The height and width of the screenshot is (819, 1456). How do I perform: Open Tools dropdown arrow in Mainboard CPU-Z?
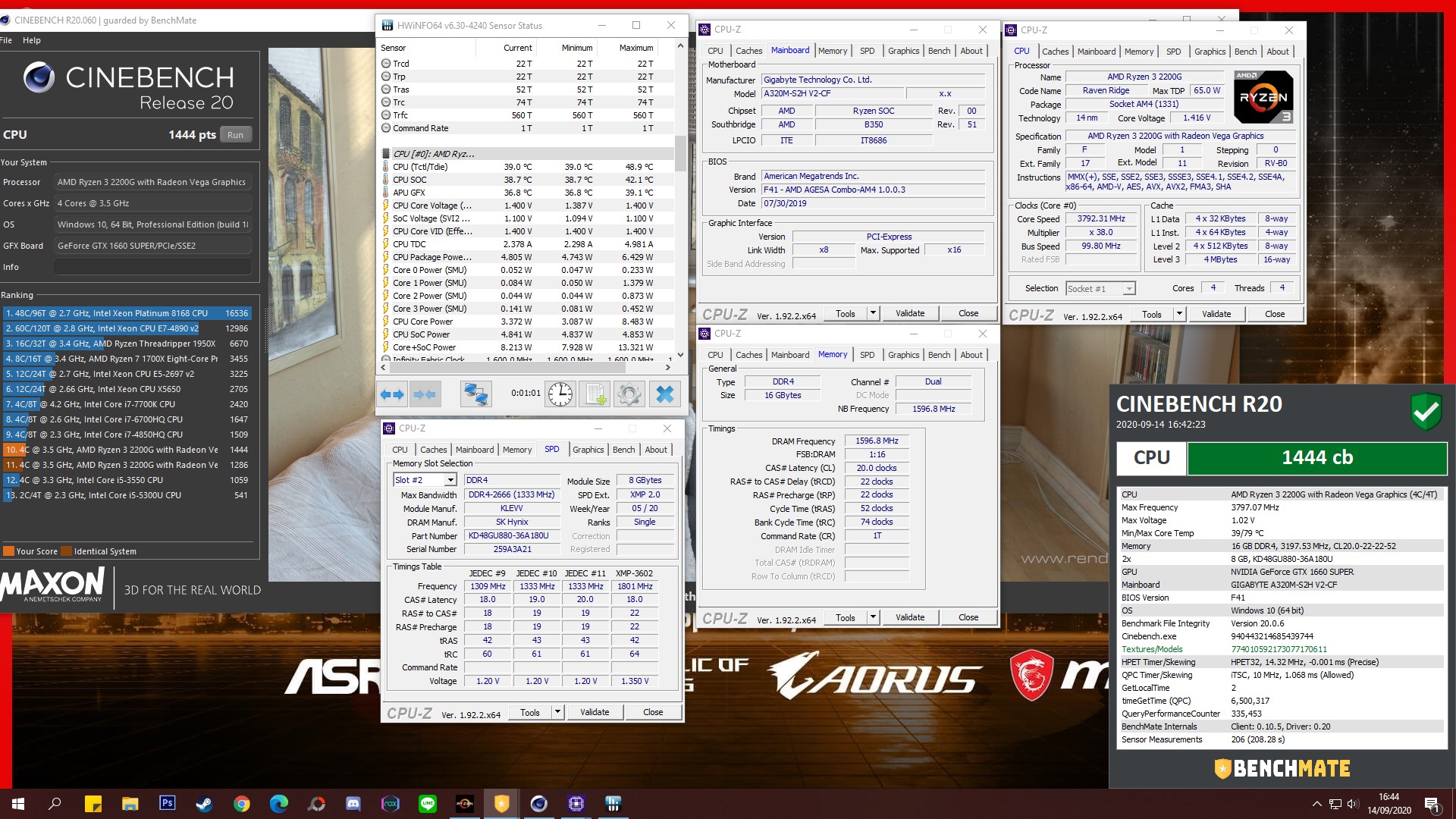tap(873, 313)
